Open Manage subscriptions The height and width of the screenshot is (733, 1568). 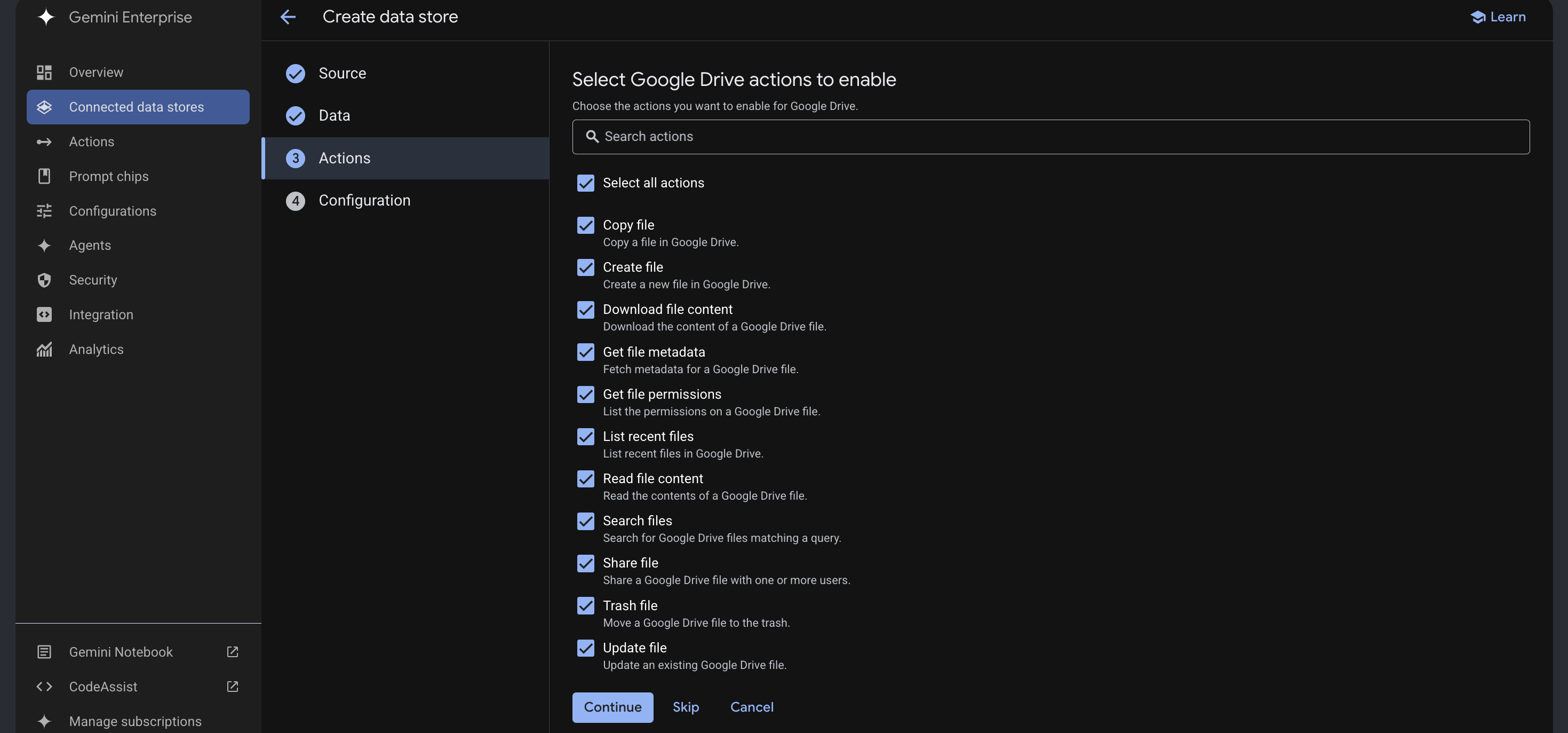tap(138, 721)
